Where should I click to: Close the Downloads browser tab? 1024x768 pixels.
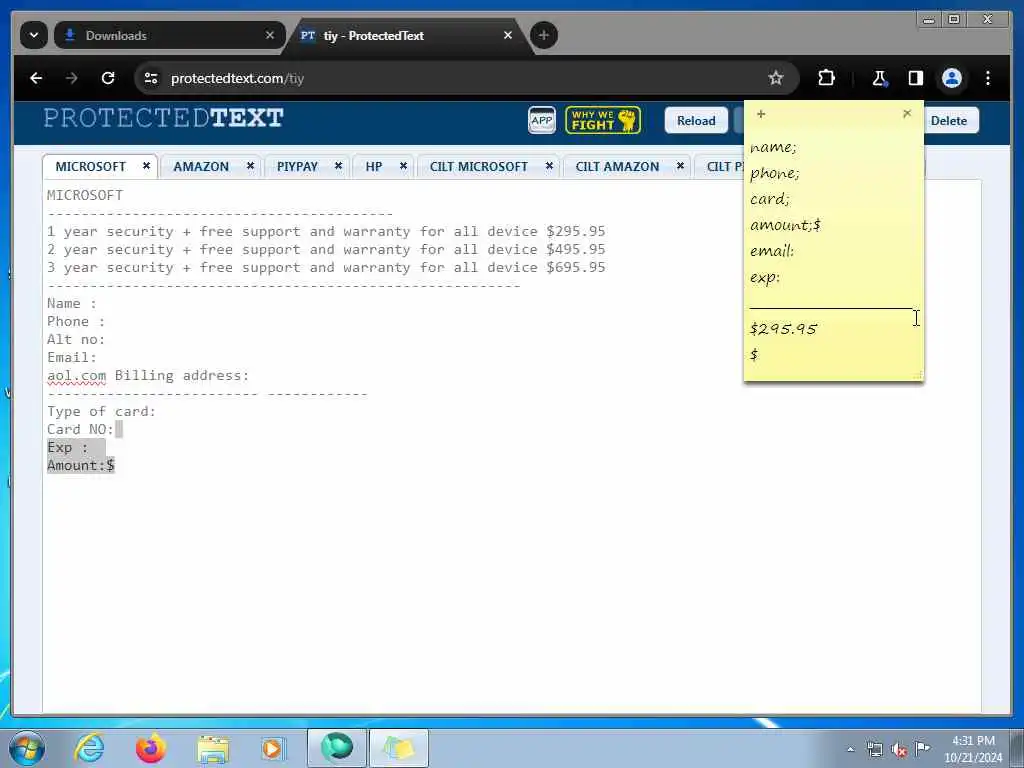(270, 35)
